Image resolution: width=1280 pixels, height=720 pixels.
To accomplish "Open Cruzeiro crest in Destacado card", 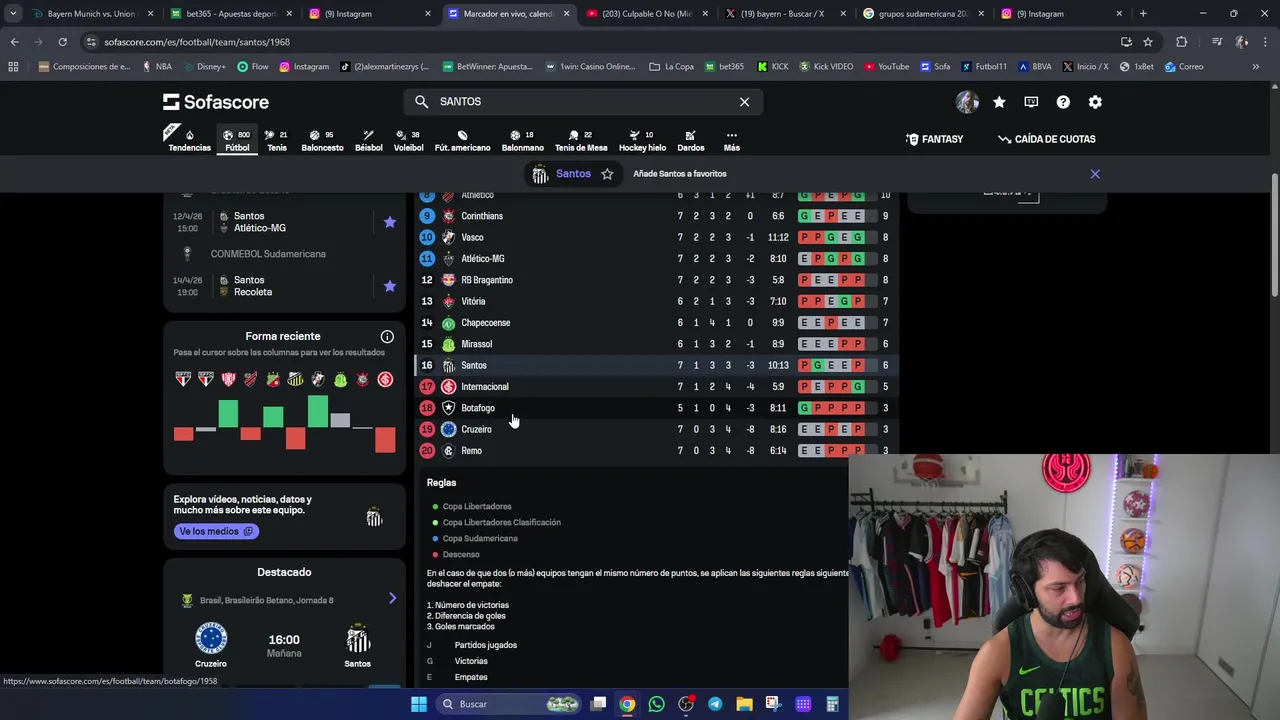I will pyautogui.click(x=211, y=638).
